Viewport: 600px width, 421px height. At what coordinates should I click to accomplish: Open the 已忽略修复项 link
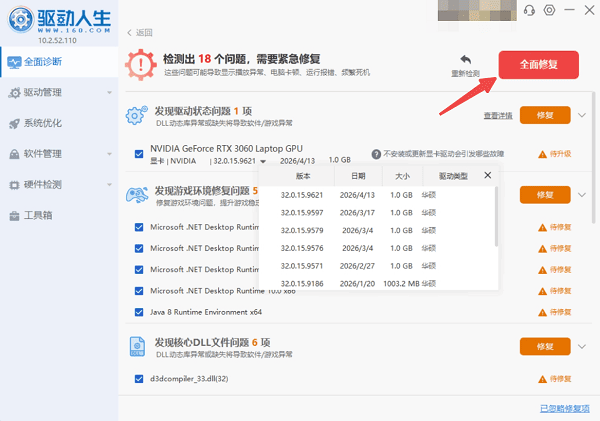tap(565, 408)
